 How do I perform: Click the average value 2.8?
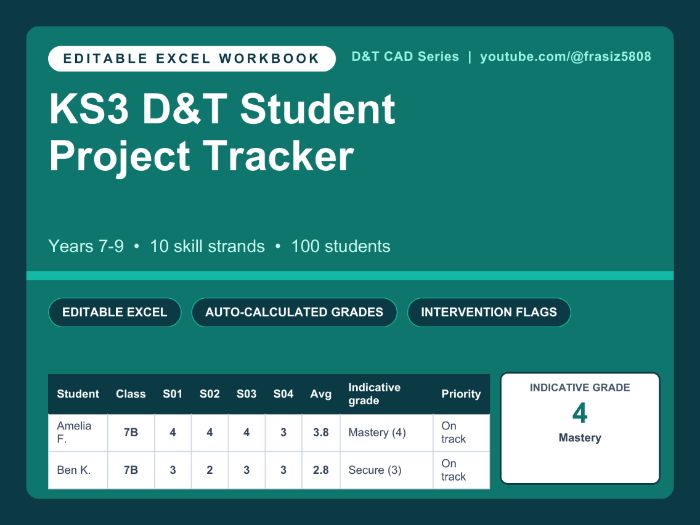point(321,470)
